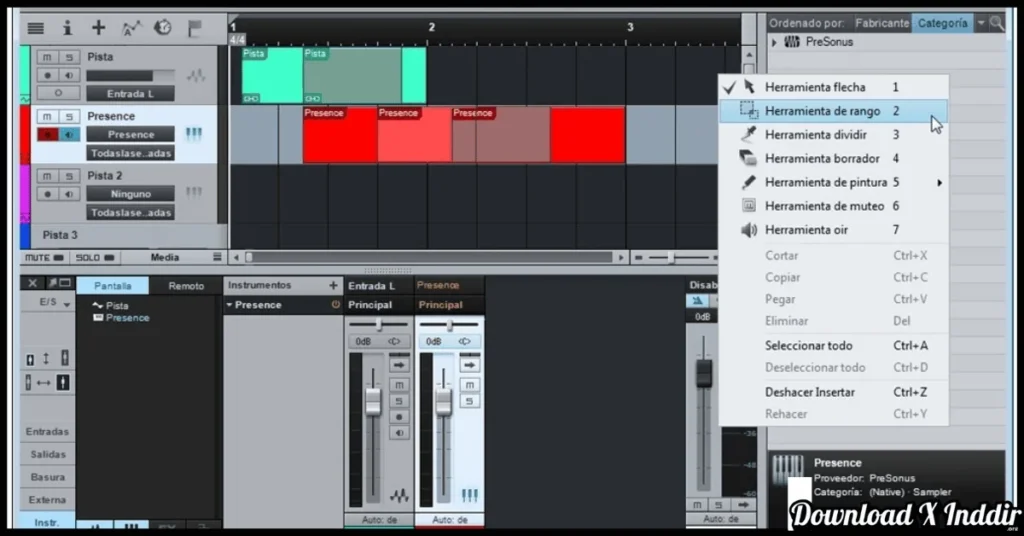Solo the Pista 2 track
The image size is (1024, 536).
(69, 176)
